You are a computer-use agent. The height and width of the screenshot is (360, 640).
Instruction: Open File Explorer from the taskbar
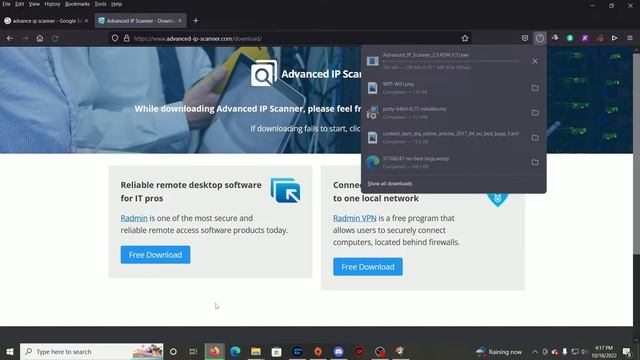tap(256, 351)
